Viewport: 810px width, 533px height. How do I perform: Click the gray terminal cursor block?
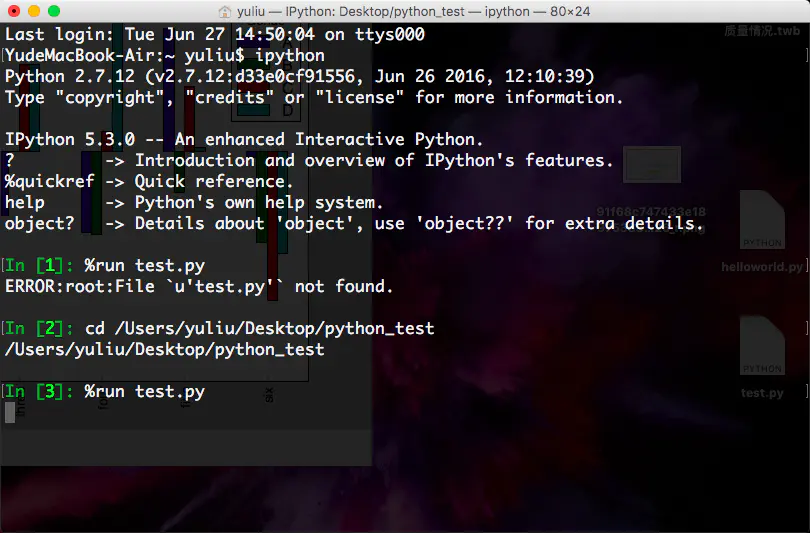(x=10, y=412)
